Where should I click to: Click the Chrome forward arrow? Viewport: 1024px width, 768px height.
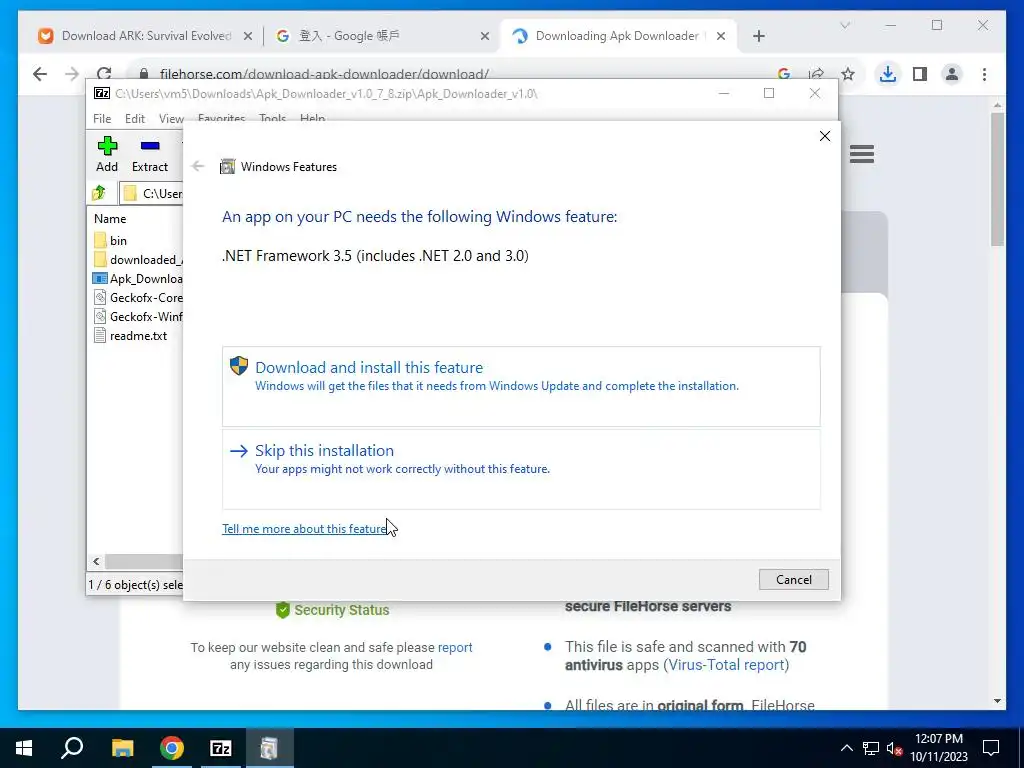pos(72,74)
